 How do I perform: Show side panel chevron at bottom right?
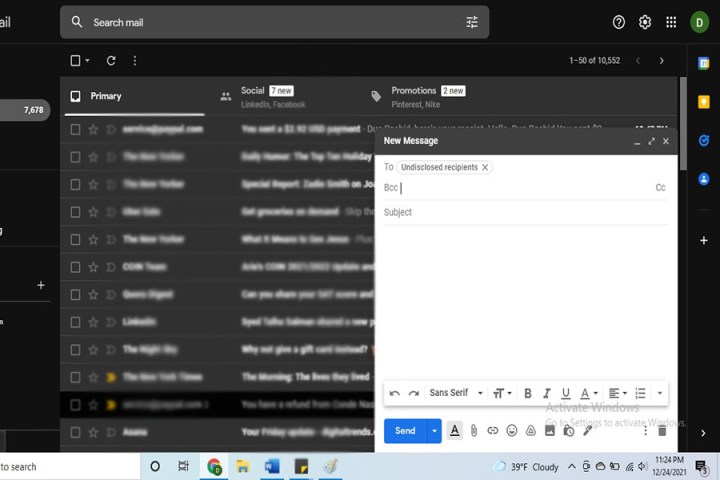[703, 433]
